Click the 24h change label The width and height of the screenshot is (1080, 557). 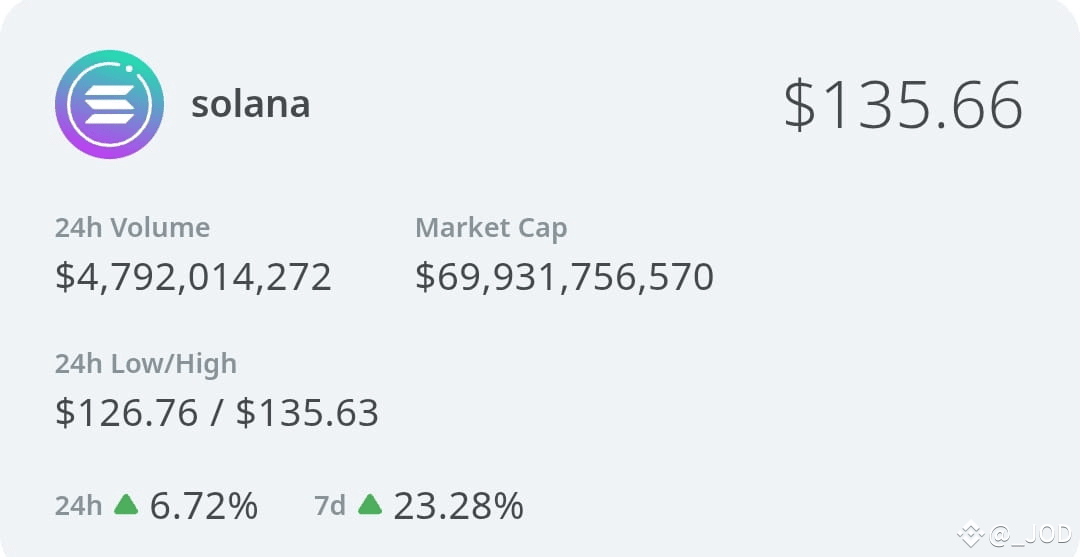(x=79, y=506)
